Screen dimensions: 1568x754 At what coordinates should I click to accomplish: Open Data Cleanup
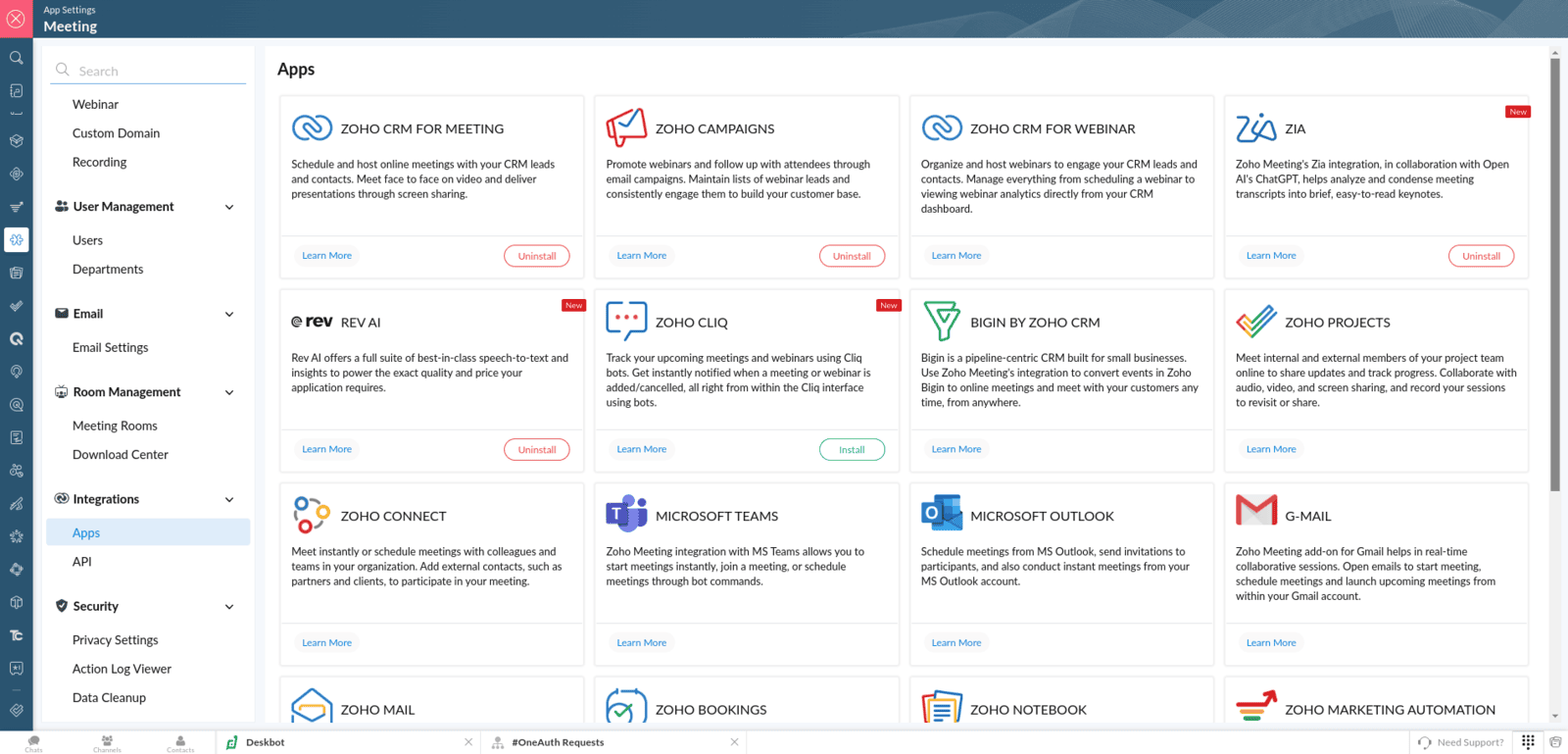tap(109, 697)
